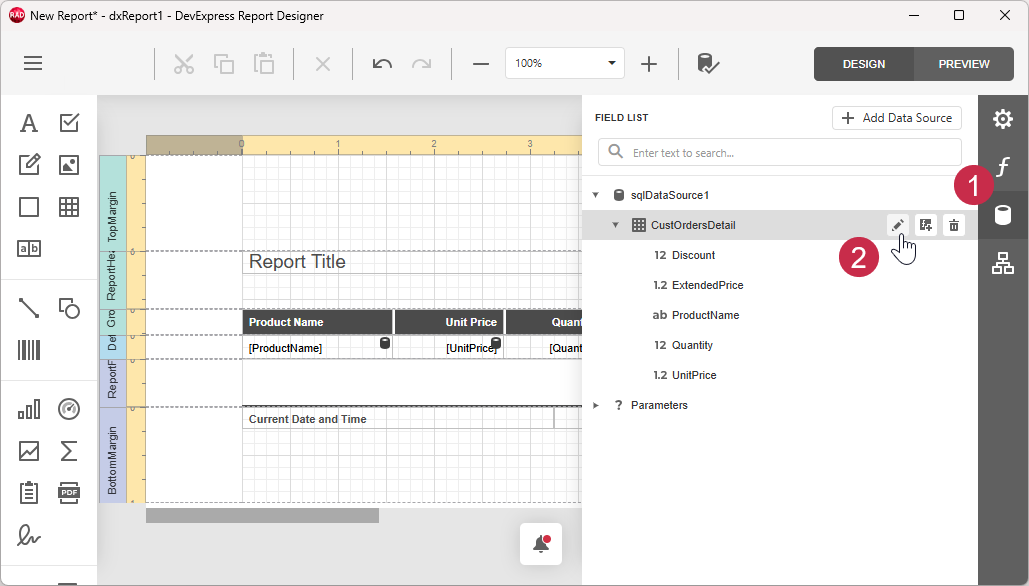Select the Label tool in the toolbox
The width and height of the screenshot is (1029, 586).
point(29,122)
